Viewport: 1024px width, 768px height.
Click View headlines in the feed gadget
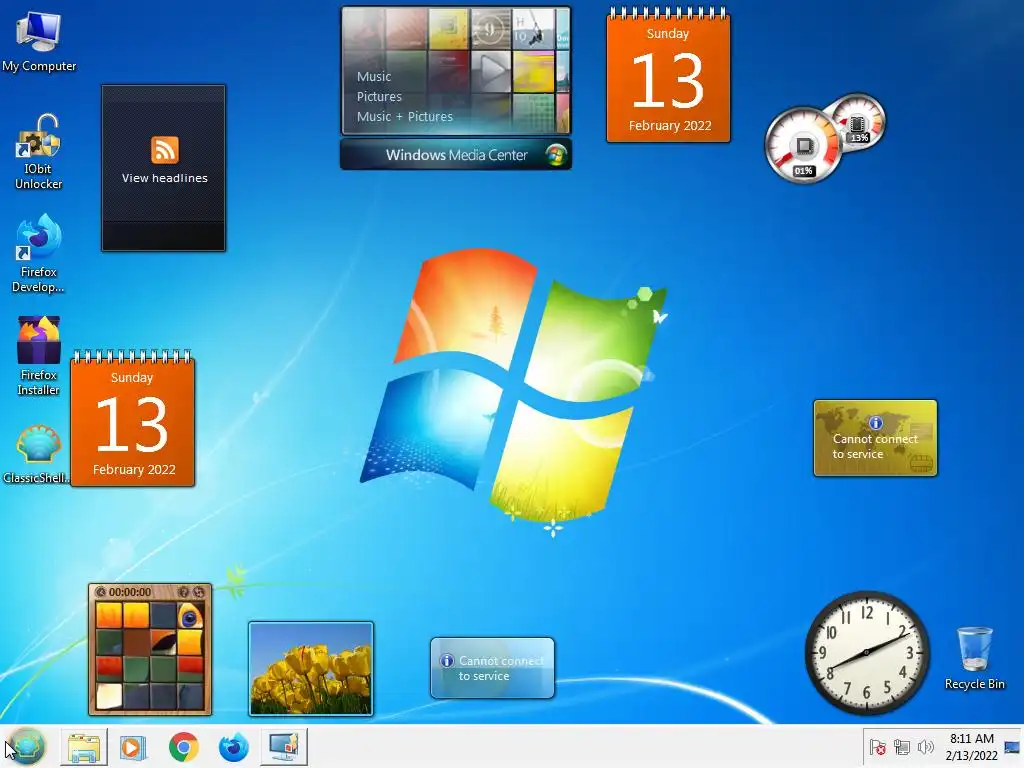point(165,178)
